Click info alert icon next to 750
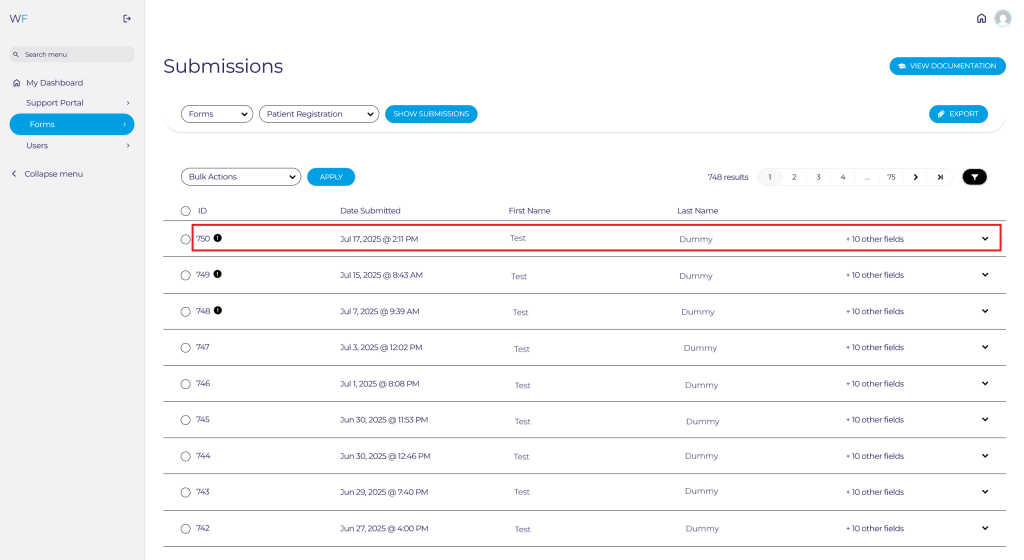Image resolution: width=1024 pixels, height=560 pixels. click(218, 238)
